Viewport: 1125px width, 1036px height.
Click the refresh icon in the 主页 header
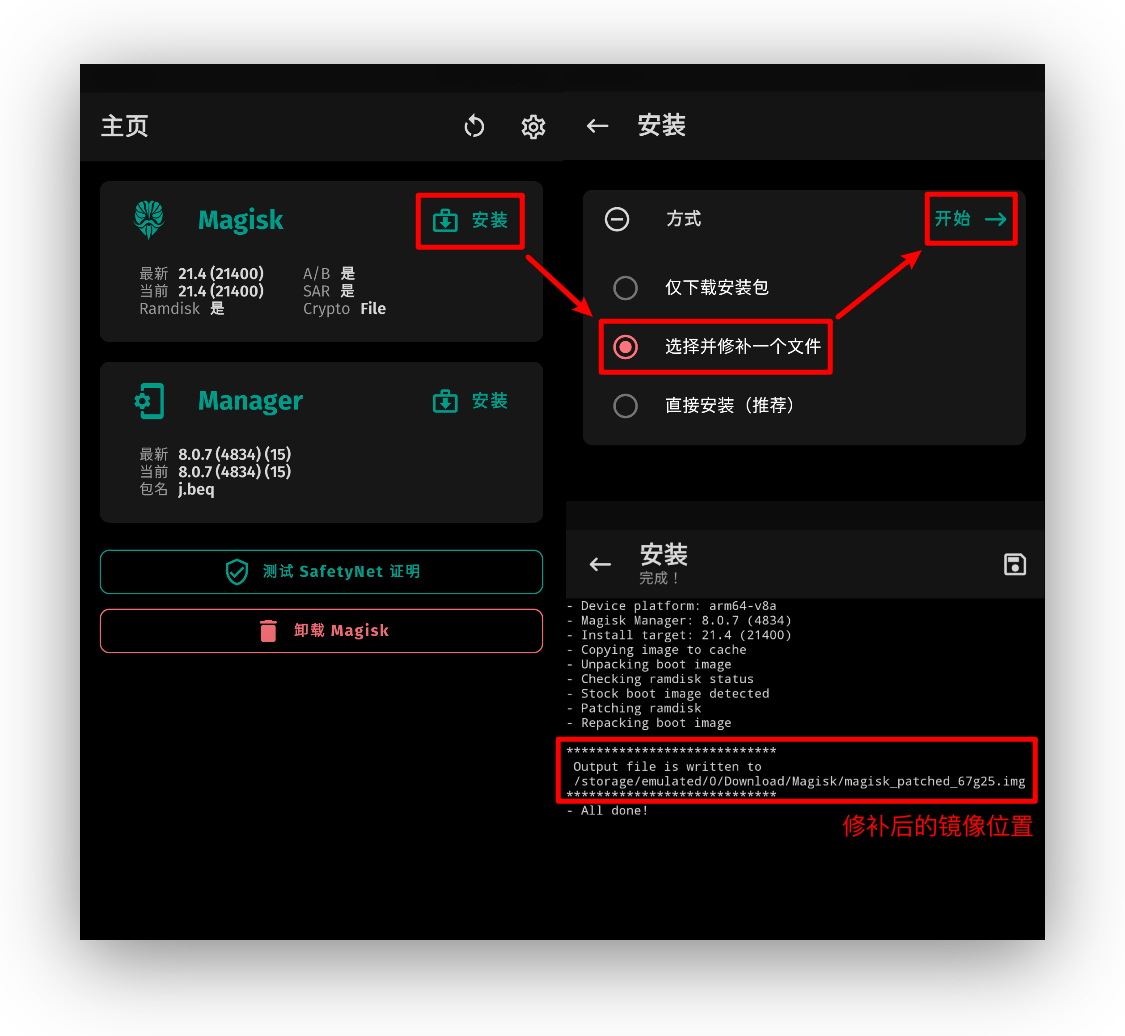[x=474, y=126]
